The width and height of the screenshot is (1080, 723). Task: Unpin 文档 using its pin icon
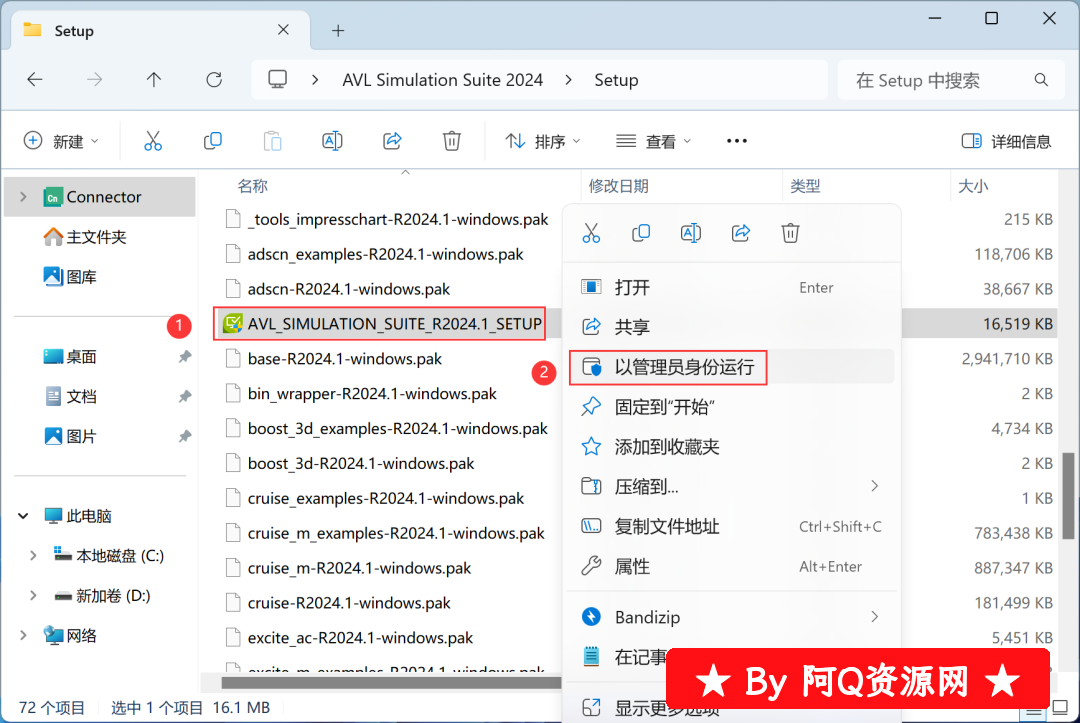coord(185,397)
